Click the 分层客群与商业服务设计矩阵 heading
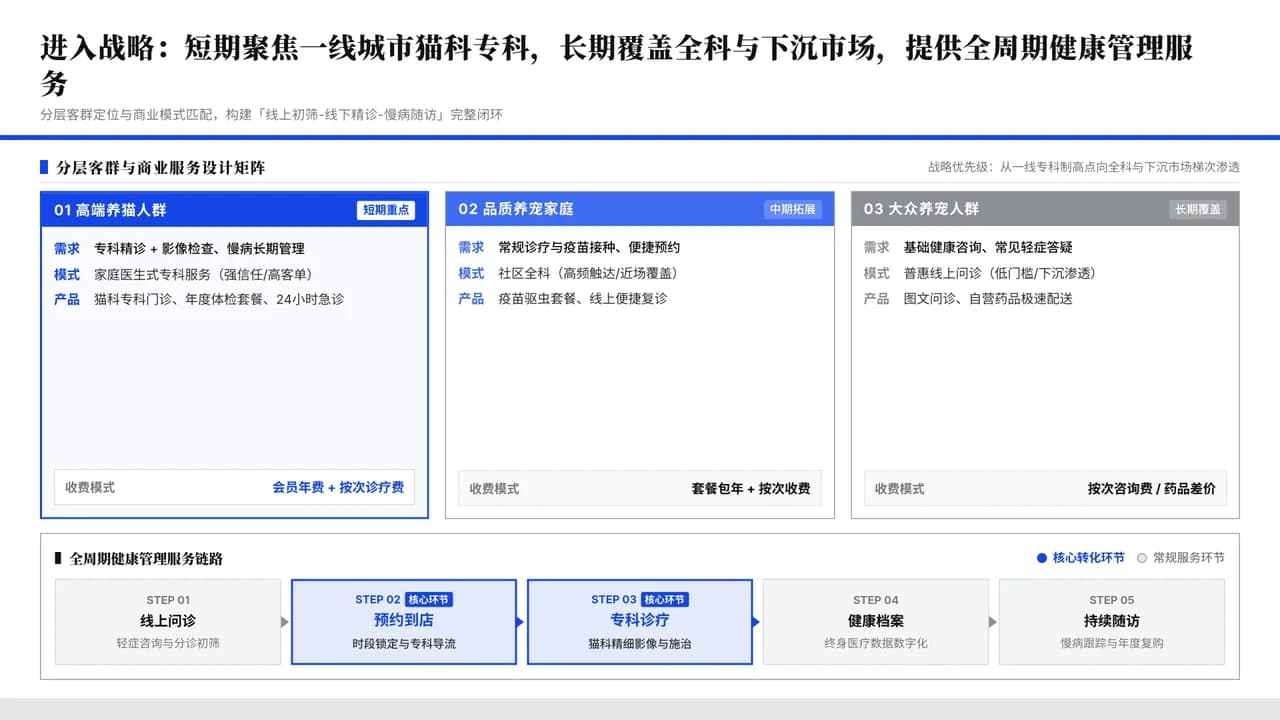The height and width of the screenshot is (720, 1280). [x=161, y=167]
